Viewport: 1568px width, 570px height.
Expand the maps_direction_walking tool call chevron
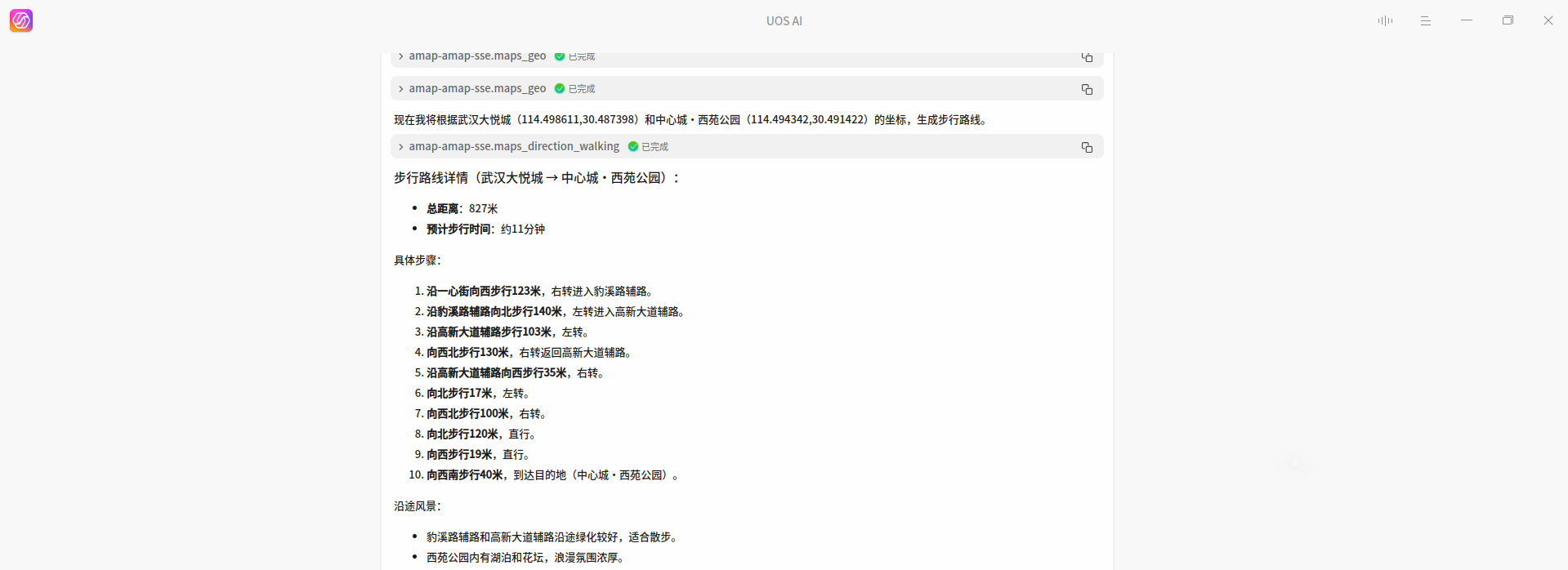pyautogui.click(x=400, y=147)
